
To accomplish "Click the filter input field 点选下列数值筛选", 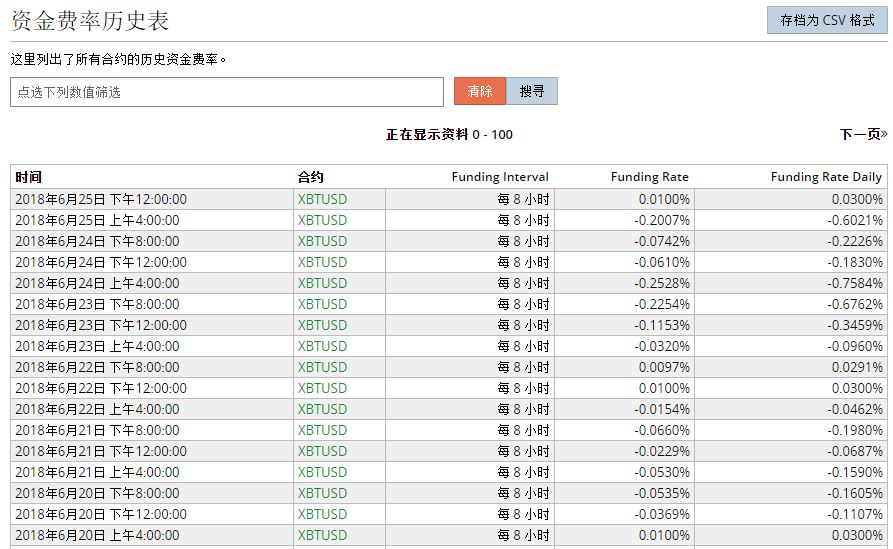I will pyautogui.click(x=227, y=92).
